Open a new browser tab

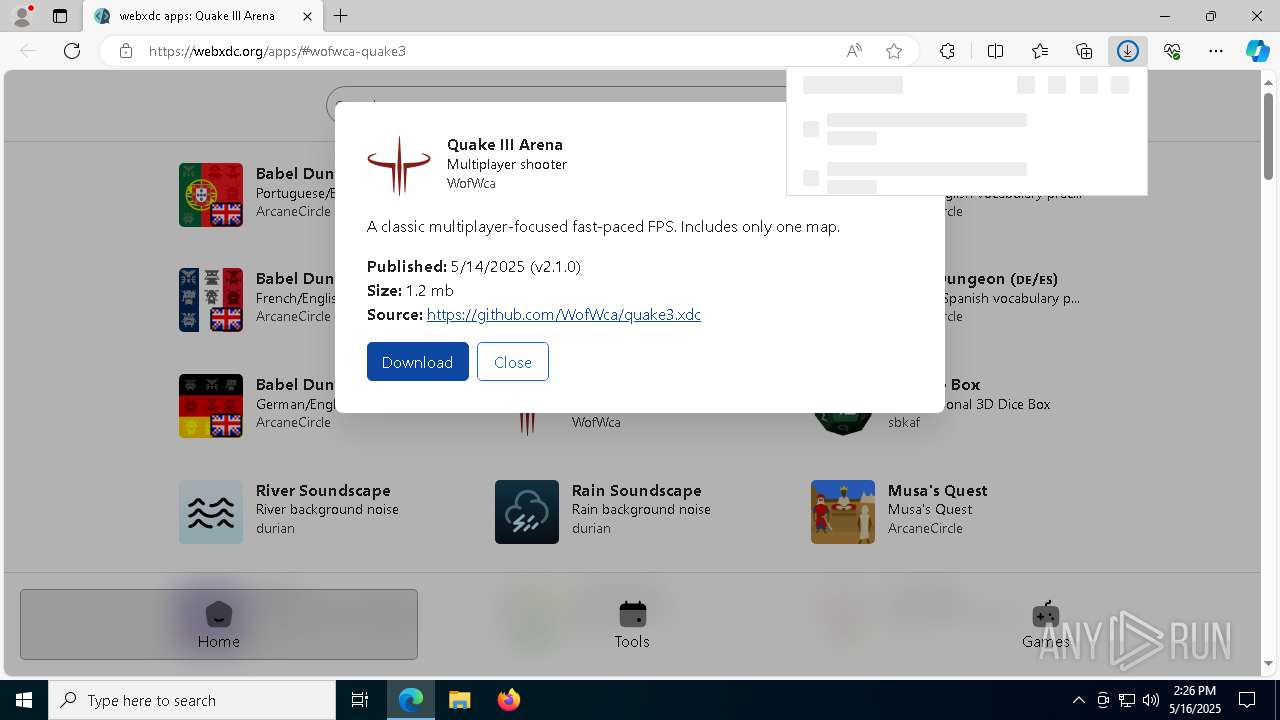pos(340,16)
